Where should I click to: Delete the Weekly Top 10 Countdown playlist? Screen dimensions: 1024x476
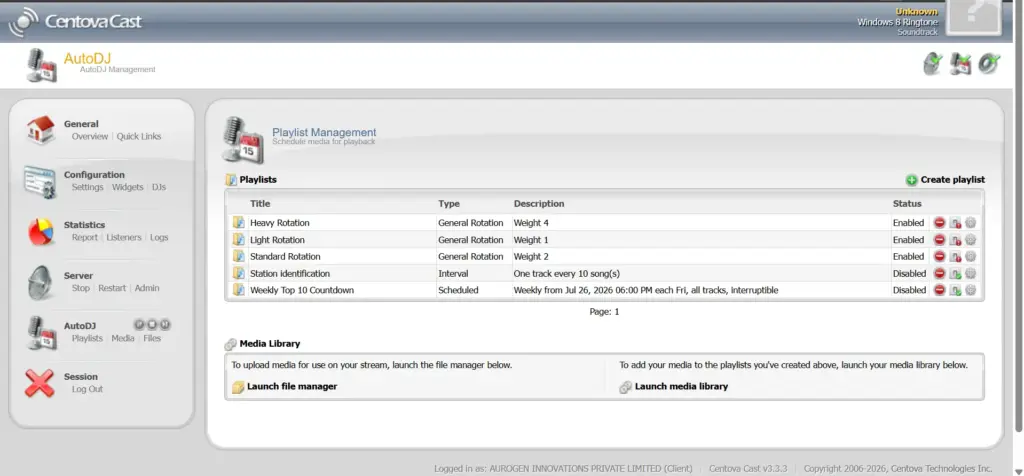click(939, 290)
